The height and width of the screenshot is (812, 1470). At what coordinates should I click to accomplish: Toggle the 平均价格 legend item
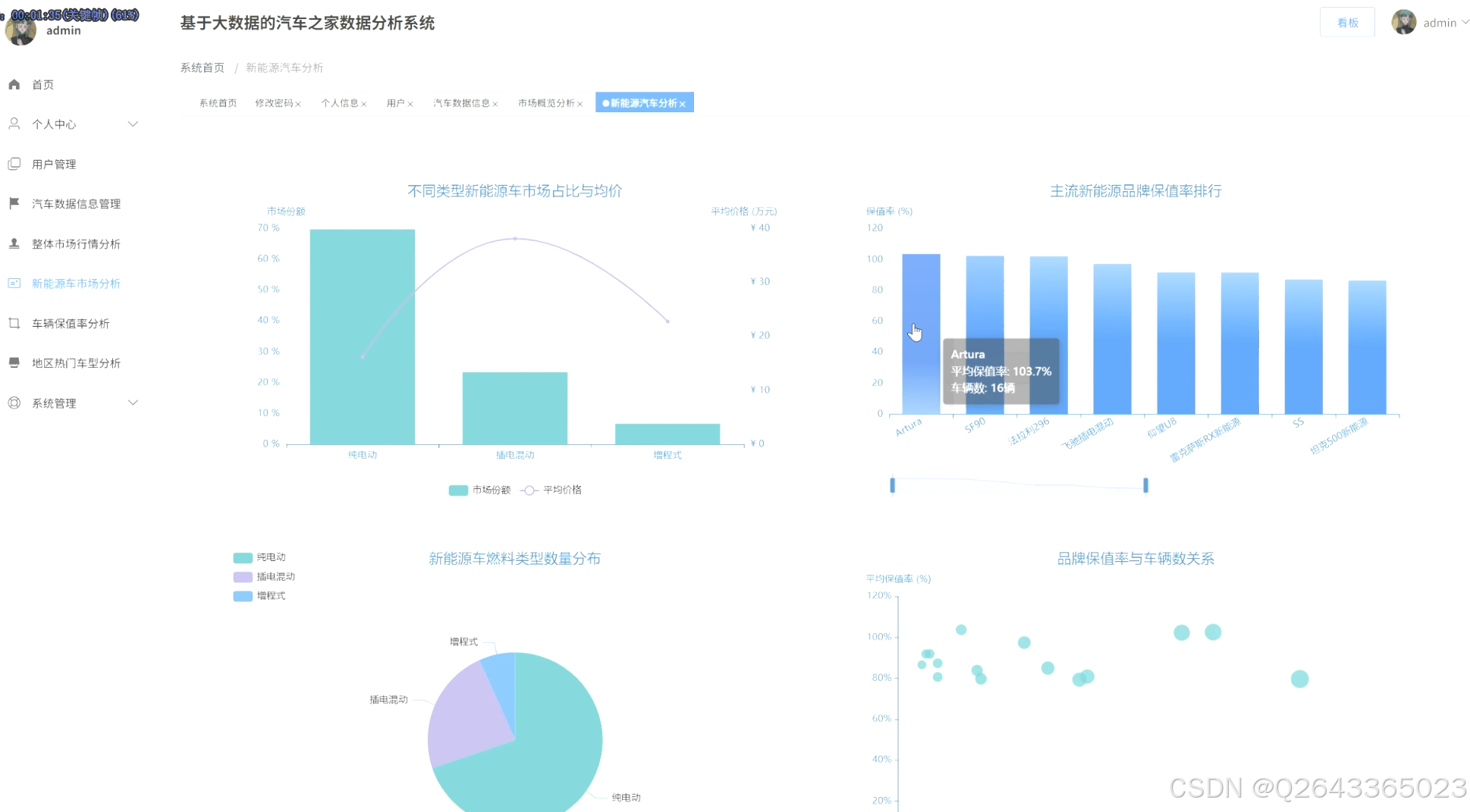tap(551, 490)
